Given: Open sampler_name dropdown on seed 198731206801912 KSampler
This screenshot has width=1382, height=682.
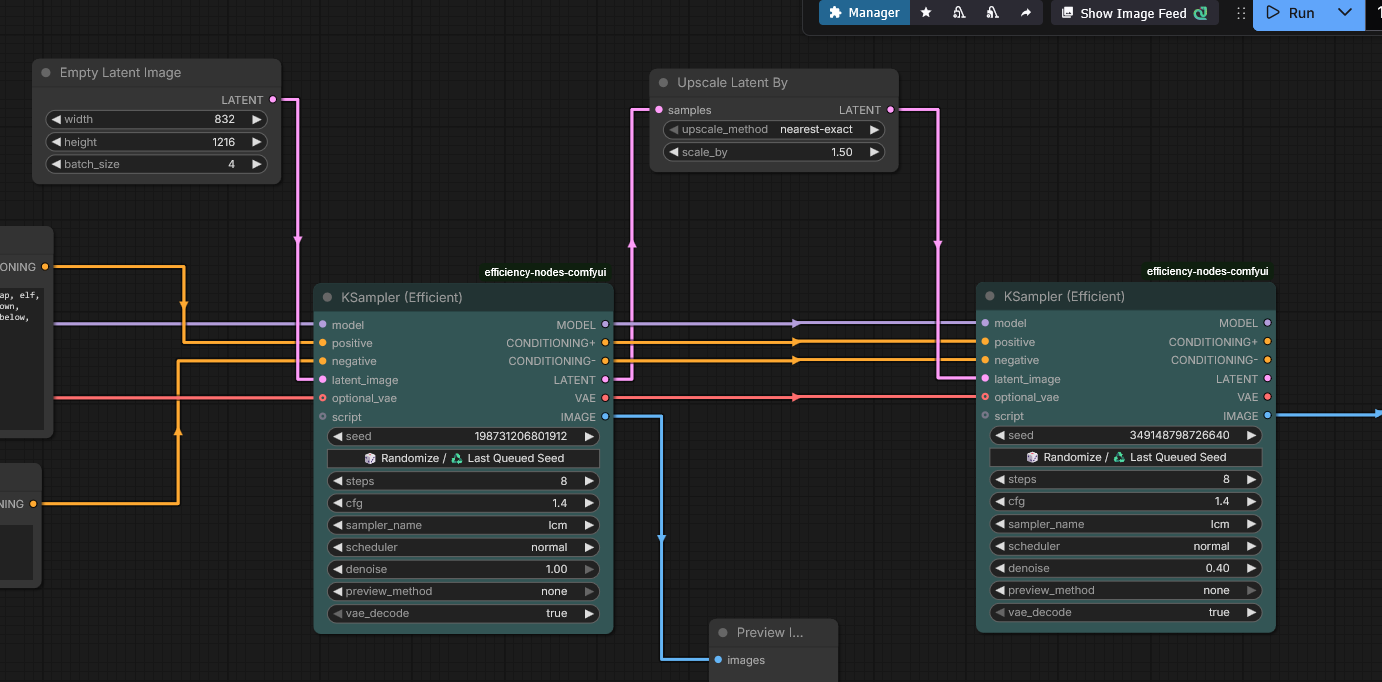Looking at the screenshot, I should pos(463,525).
